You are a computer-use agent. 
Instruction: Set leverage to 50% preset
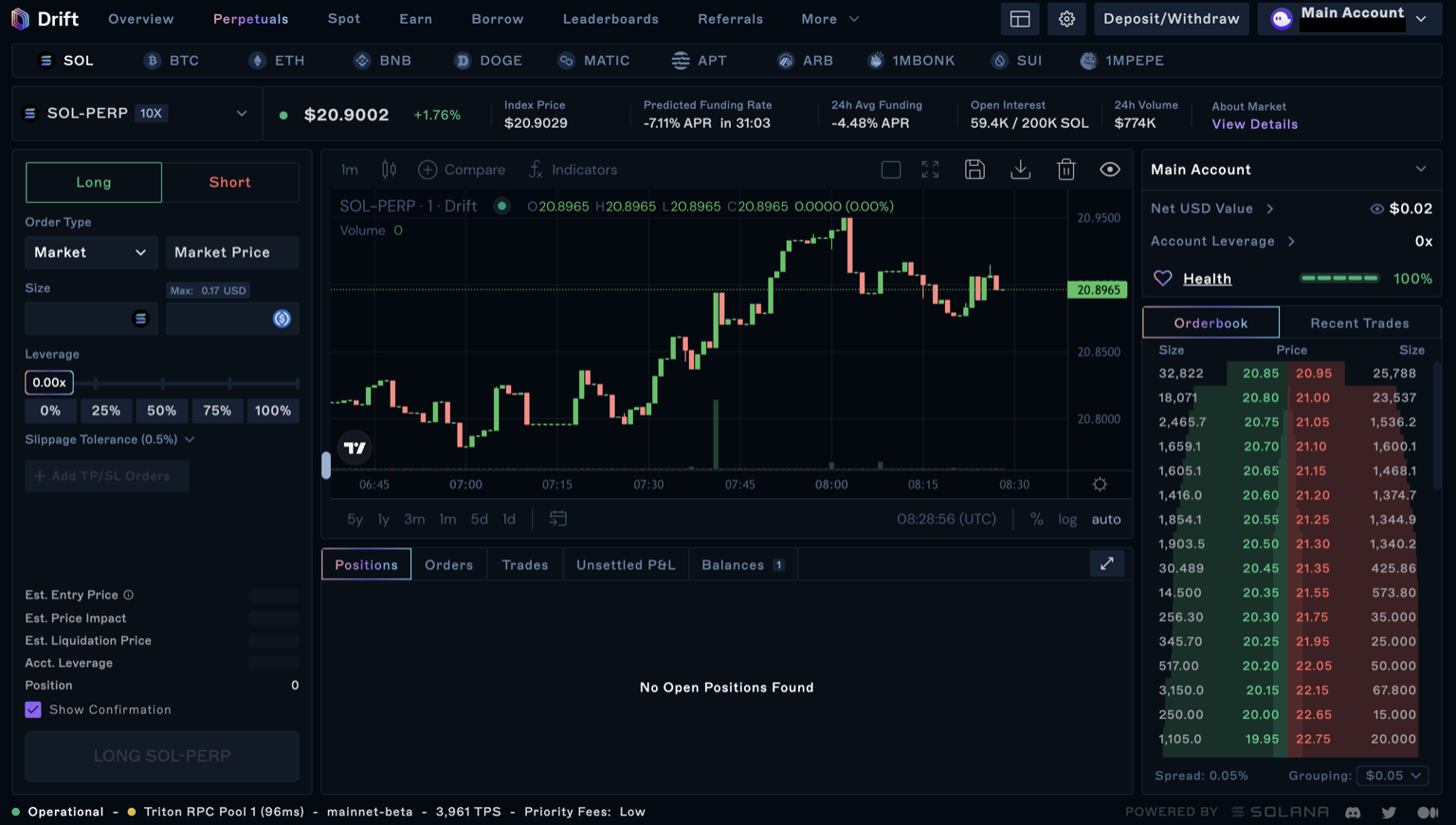tap(161, 411)
